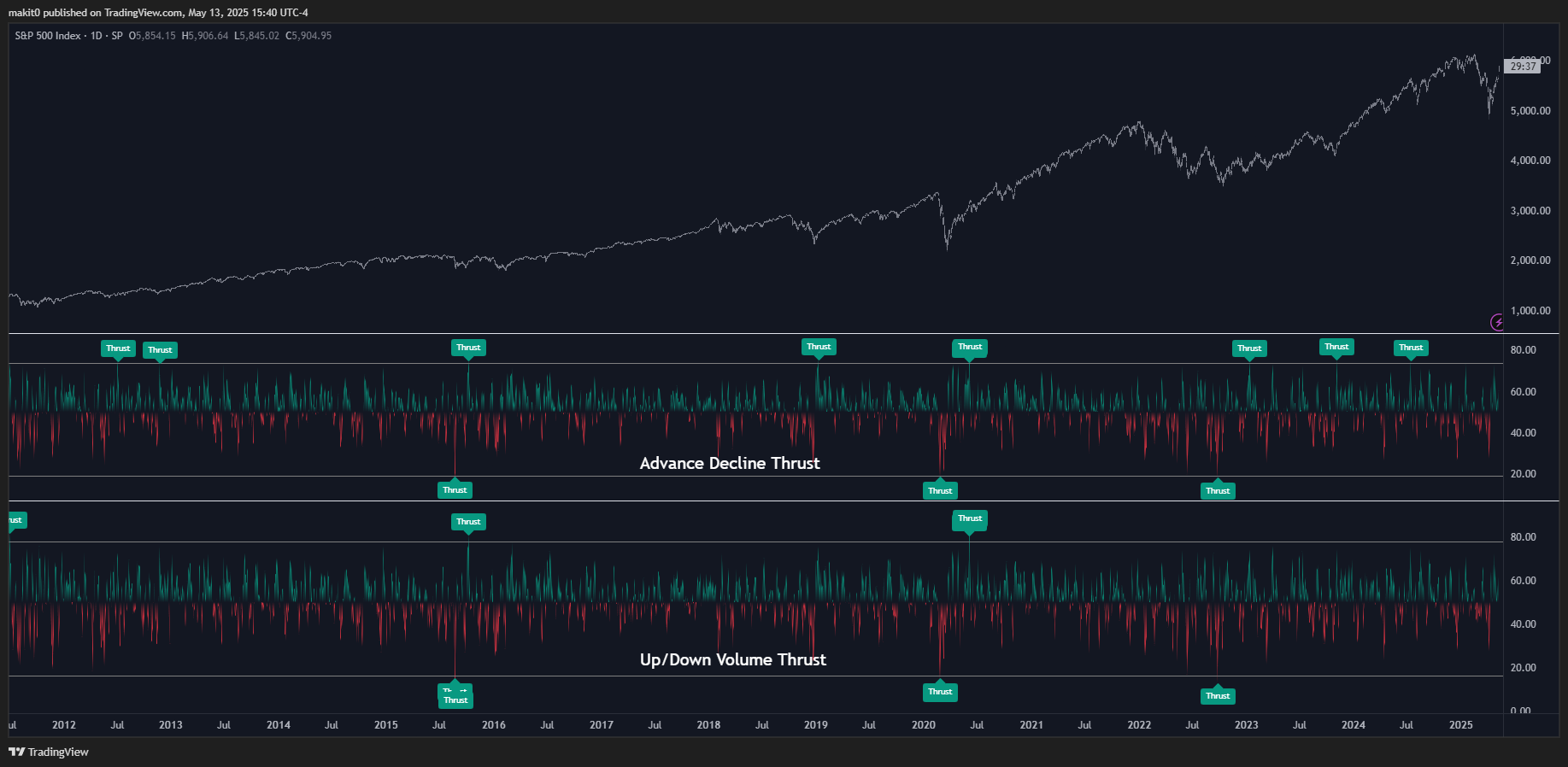Viewport: 1568px width, 767px height.
Task: Click the Up/Down Volume Thrust pane title
Action: [x=733, y=659]
